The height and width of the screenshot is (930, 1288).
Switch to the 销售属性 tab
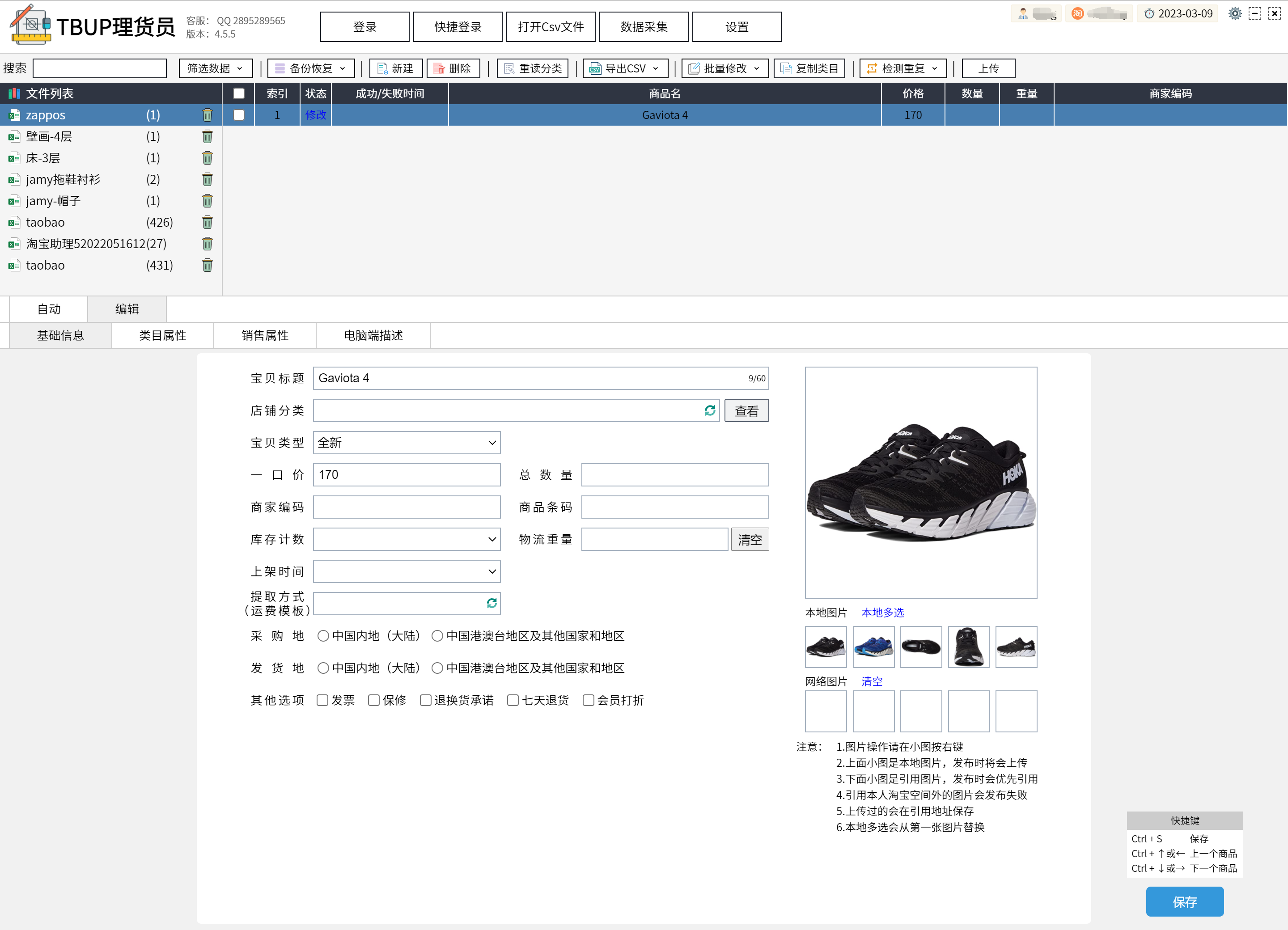point(265,335)
